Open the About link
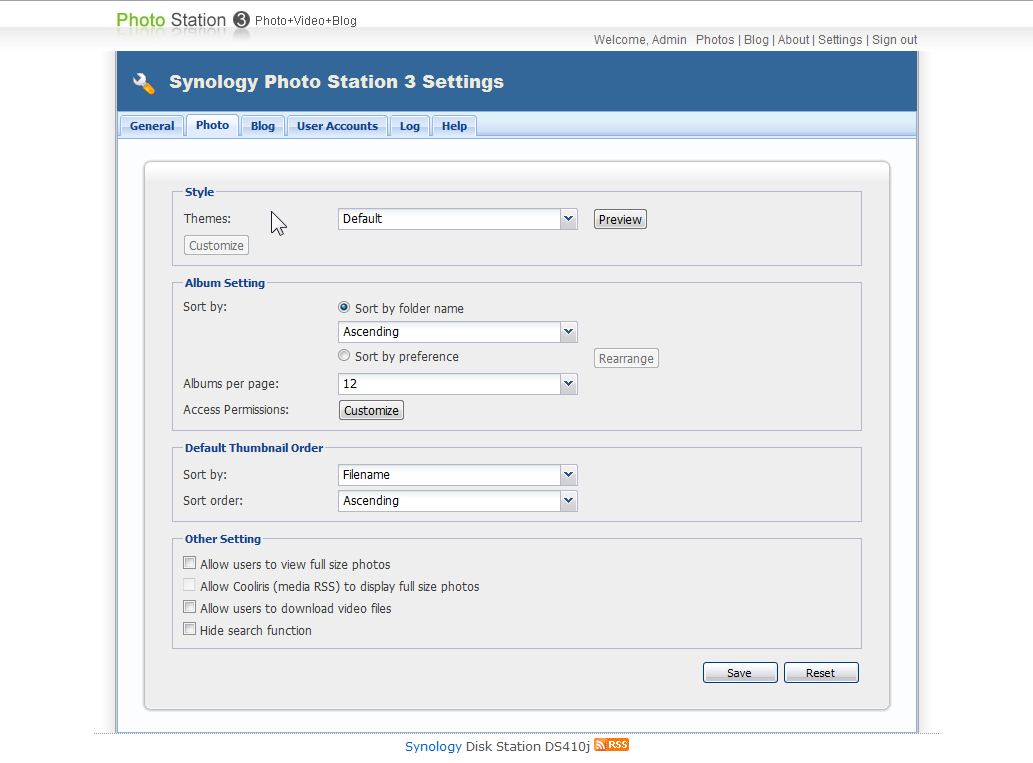 click(x=793, y=40)
